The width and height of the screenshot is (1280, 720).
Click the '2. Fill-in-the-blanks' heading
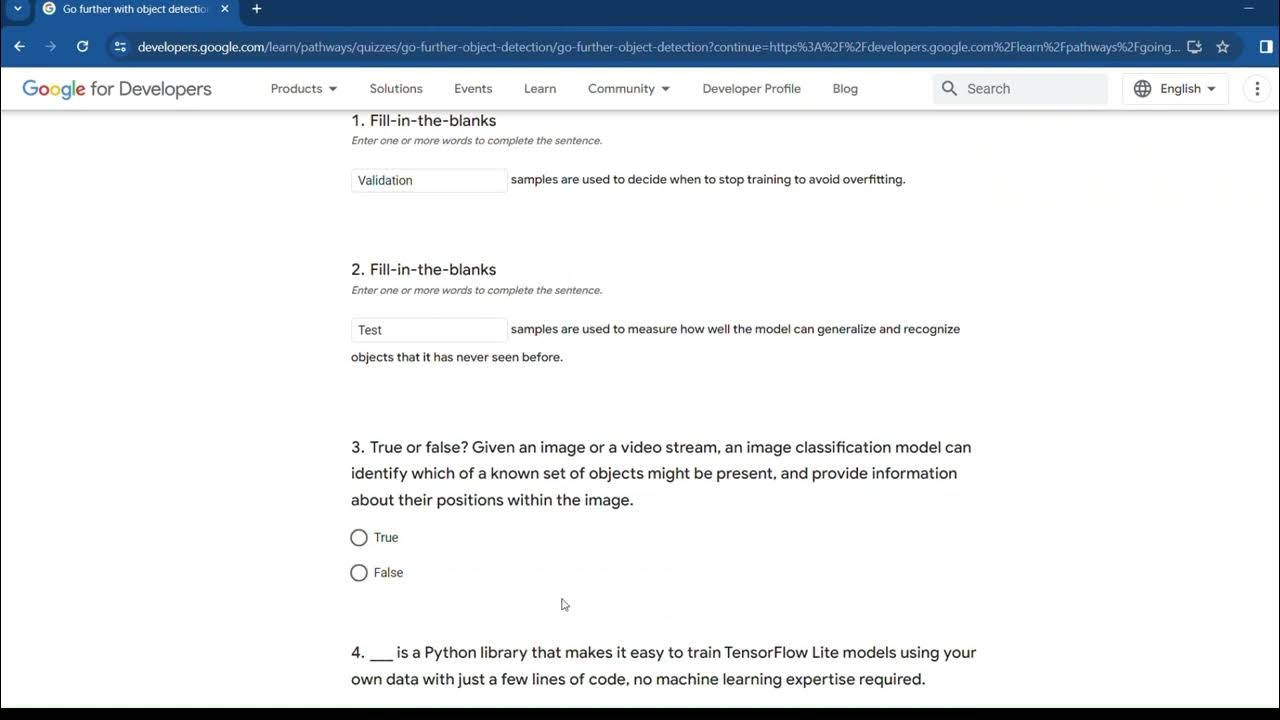click(423, 269)
